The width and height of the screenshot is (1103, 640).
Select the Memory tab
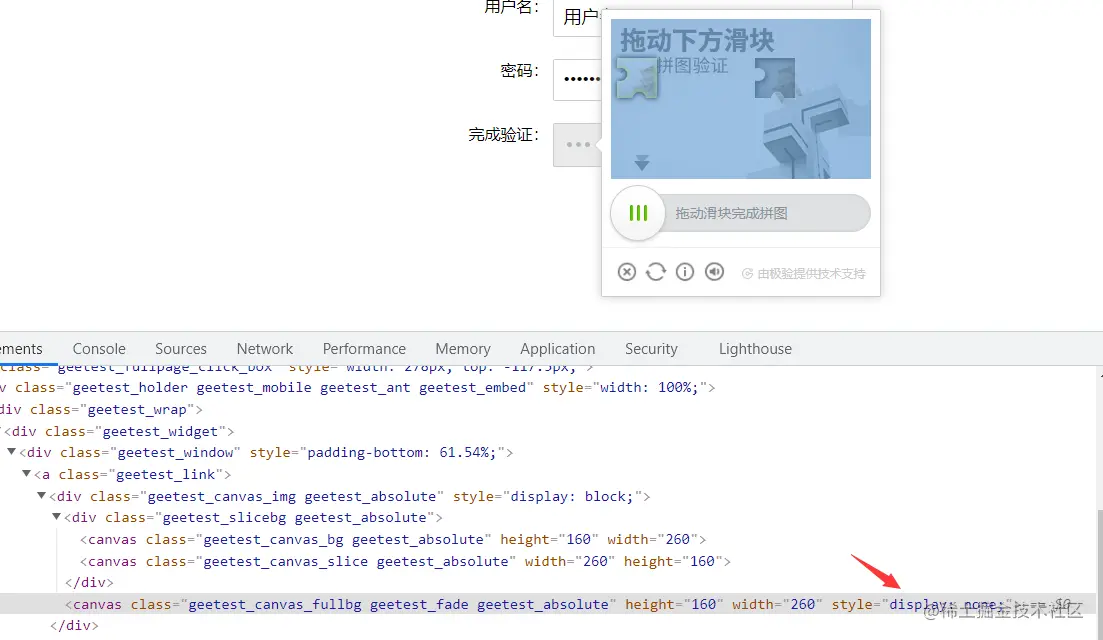(462, 348)
